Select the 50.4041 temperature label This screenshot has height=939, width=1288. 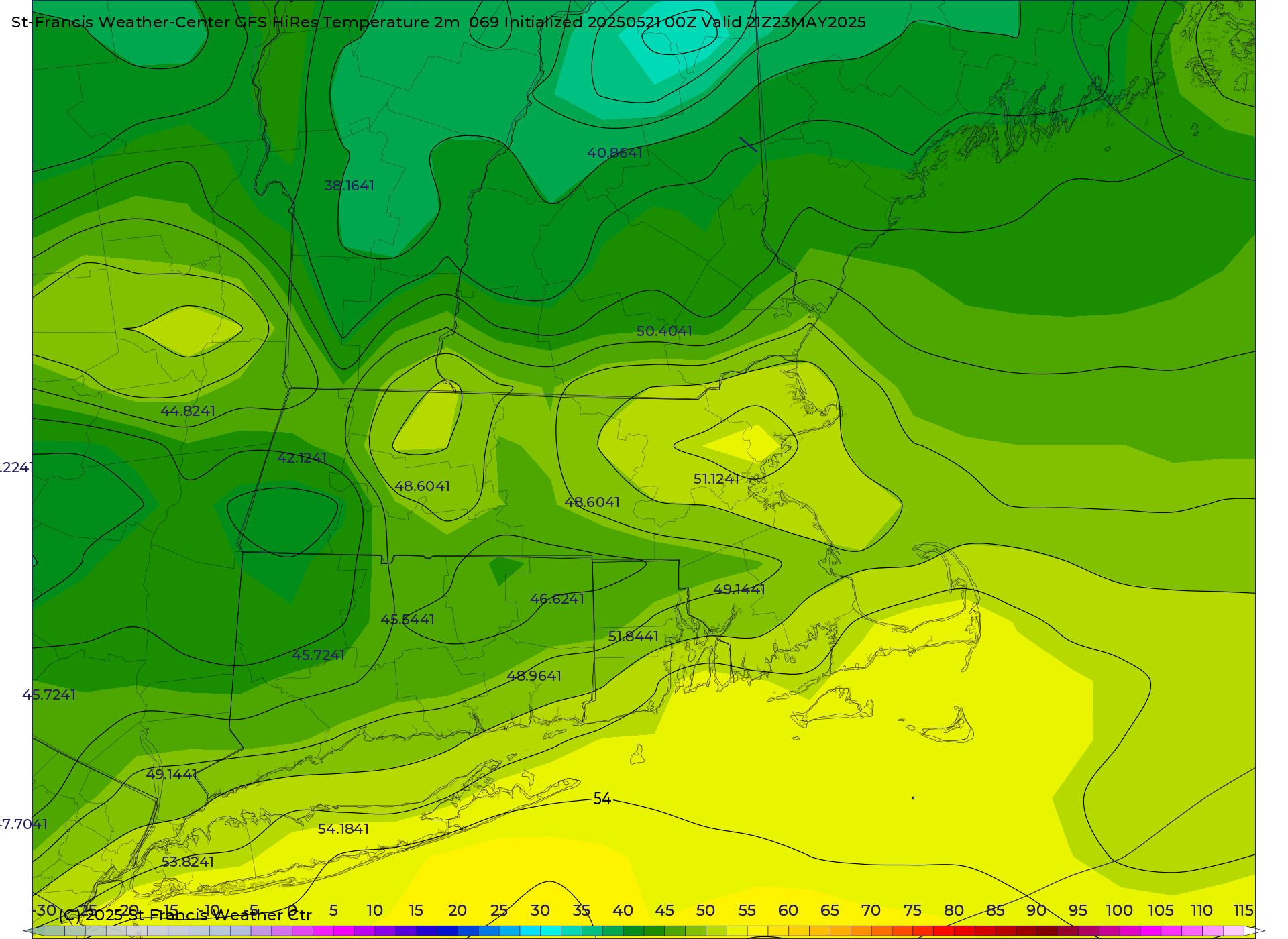tap(664, 331)
